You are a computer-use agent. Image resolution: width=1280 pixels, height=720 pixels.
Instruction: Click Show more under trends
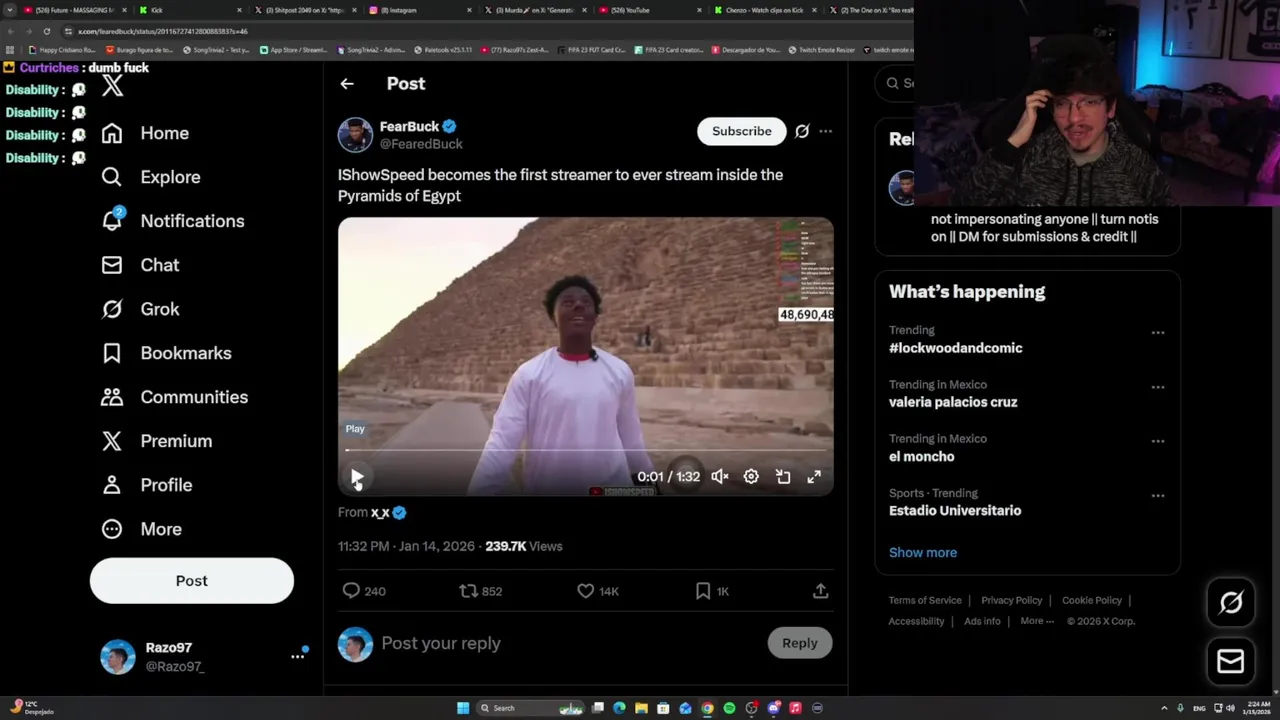923,552
